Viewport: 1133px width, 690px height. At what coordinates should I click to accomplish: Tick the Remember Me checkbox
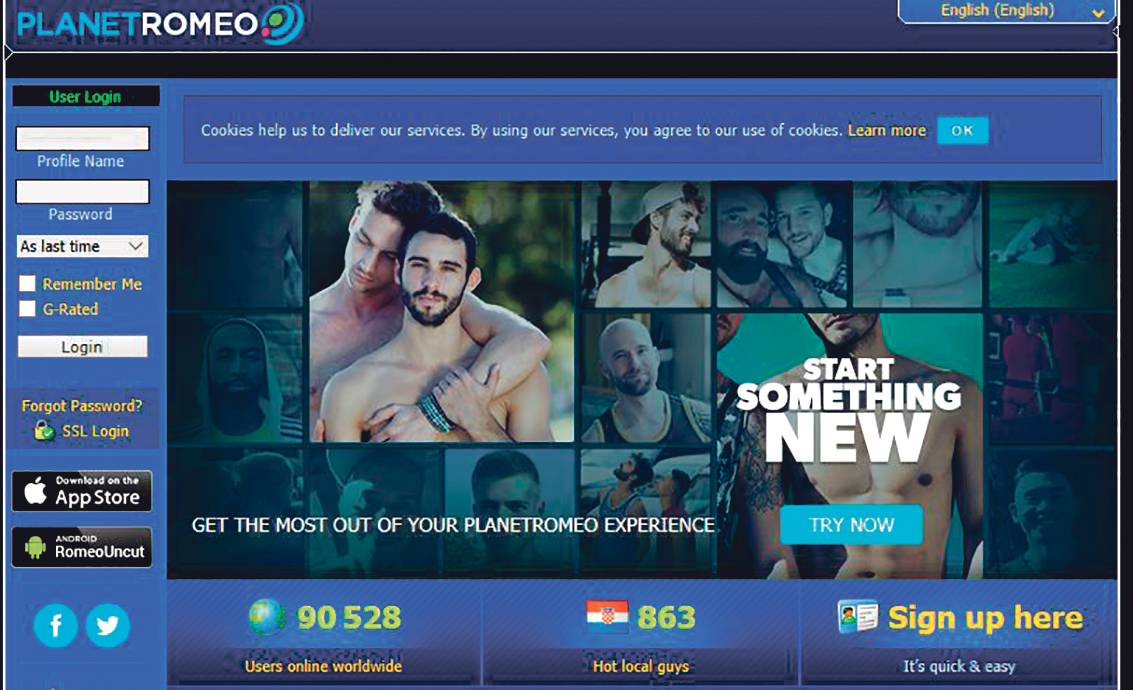[x=27, y=283]
